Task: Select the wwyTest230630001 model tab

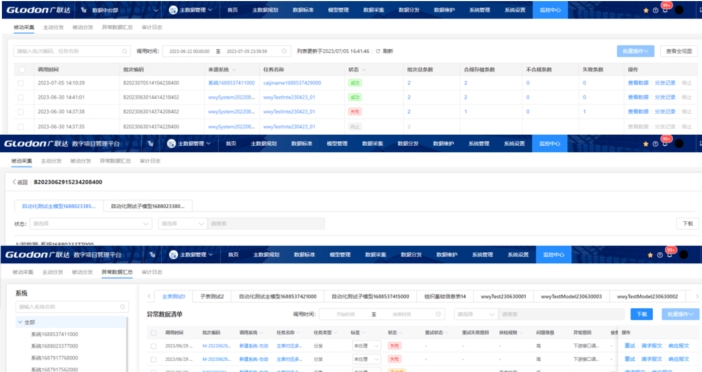Action: click(503, 297)
